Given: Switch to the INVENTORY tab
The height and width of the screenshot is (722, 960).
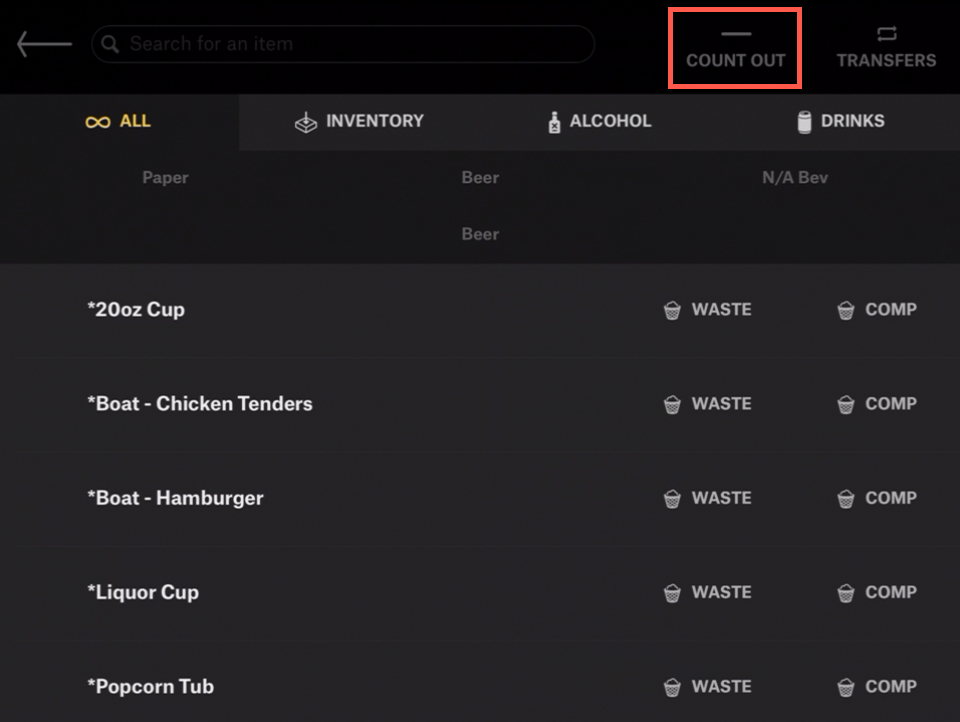Looking at the screenshot, I should tap(359, 121).
